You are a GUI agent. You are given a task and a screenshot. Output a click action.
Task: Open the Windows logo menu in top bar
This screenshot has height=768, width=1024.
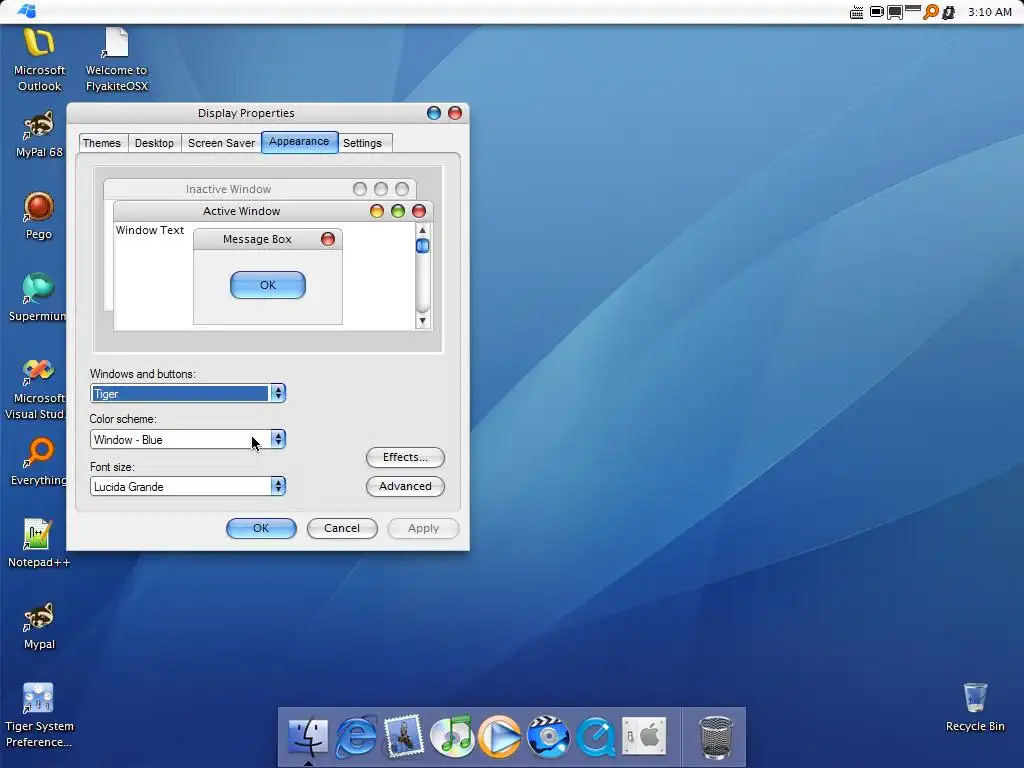26,11
